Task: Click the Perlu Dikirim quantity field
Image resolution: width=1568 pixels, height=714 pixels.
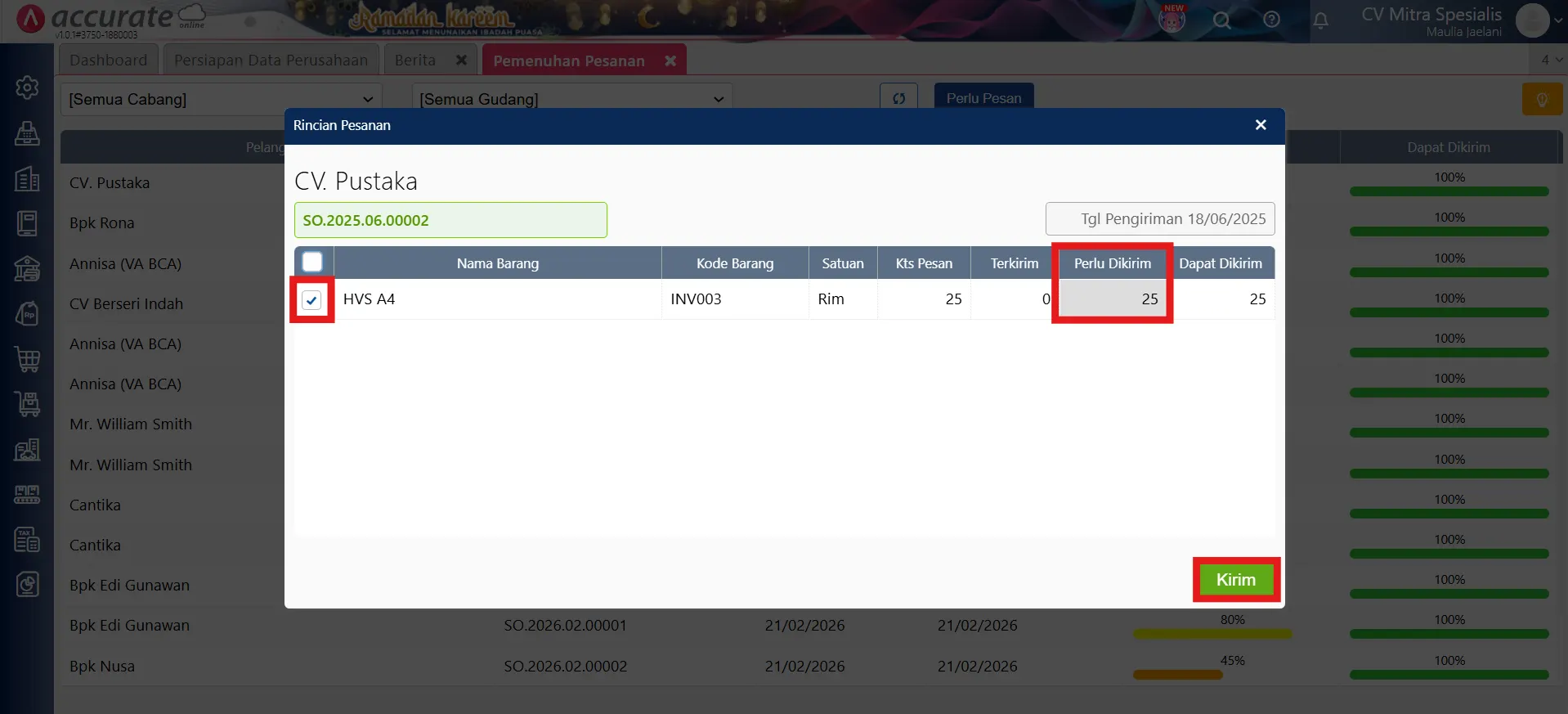Action: 1112,299
